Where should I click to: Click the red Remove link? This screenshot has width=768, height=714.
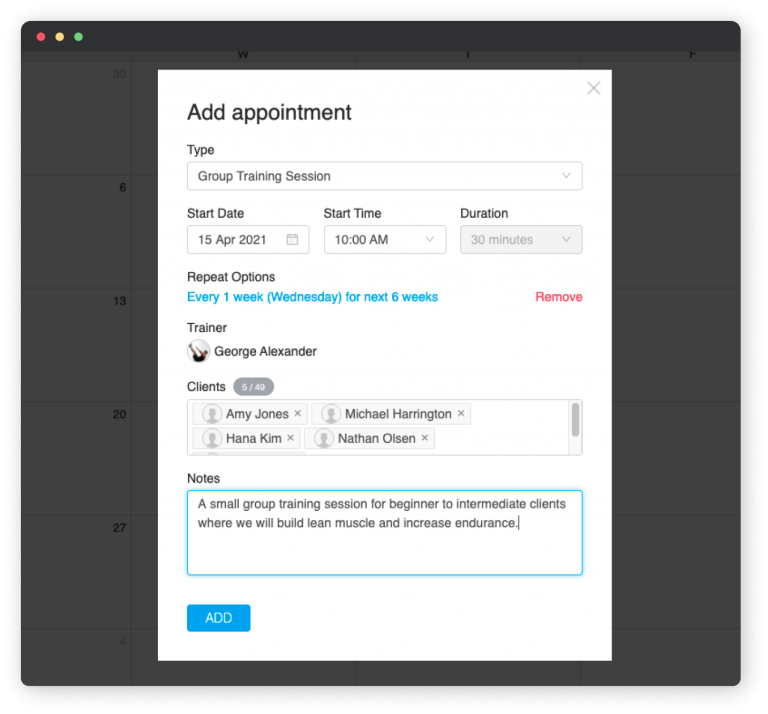pos(558,297)
